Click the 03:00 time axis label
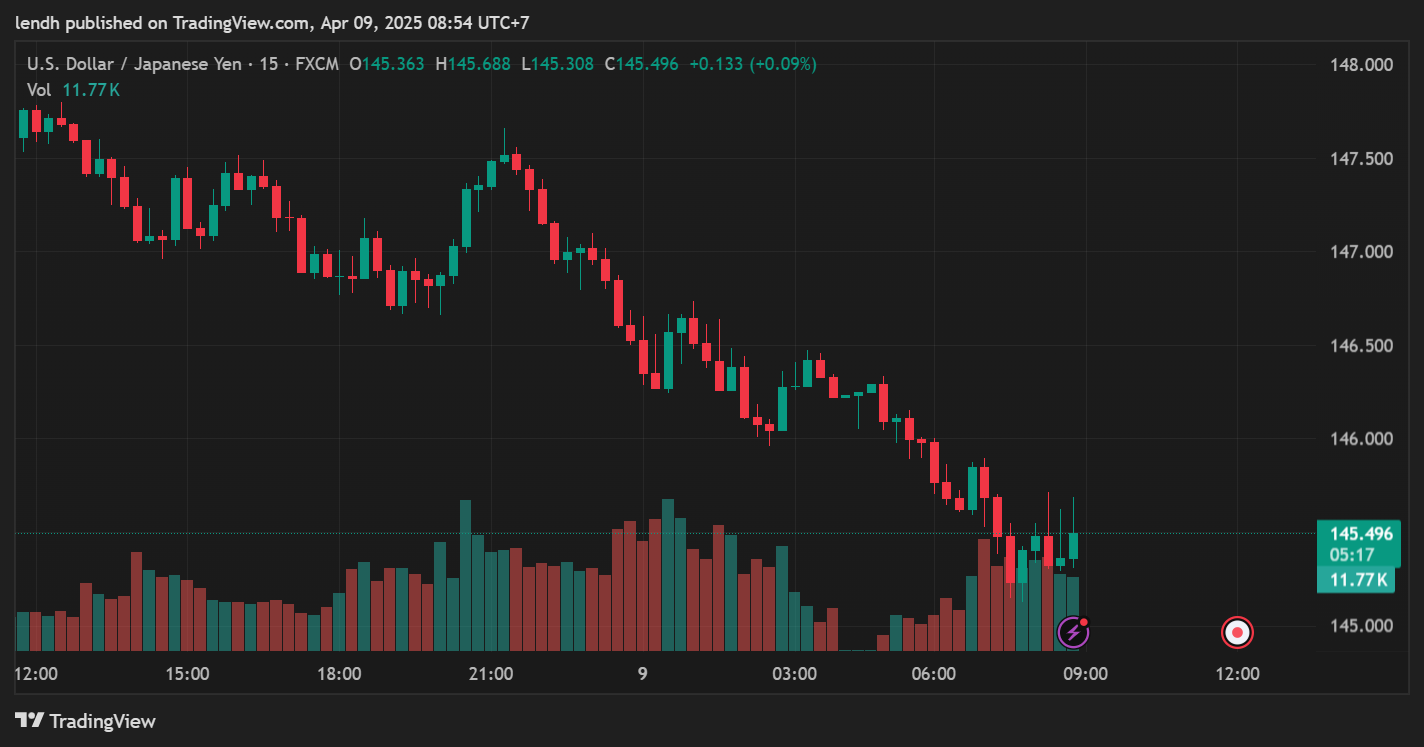 tap(794, 674)
